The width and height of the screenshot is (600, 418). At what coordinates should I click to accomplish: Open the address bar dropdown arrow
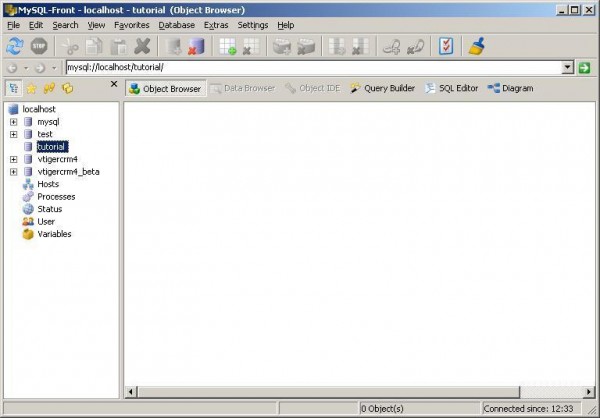point(567,68)
